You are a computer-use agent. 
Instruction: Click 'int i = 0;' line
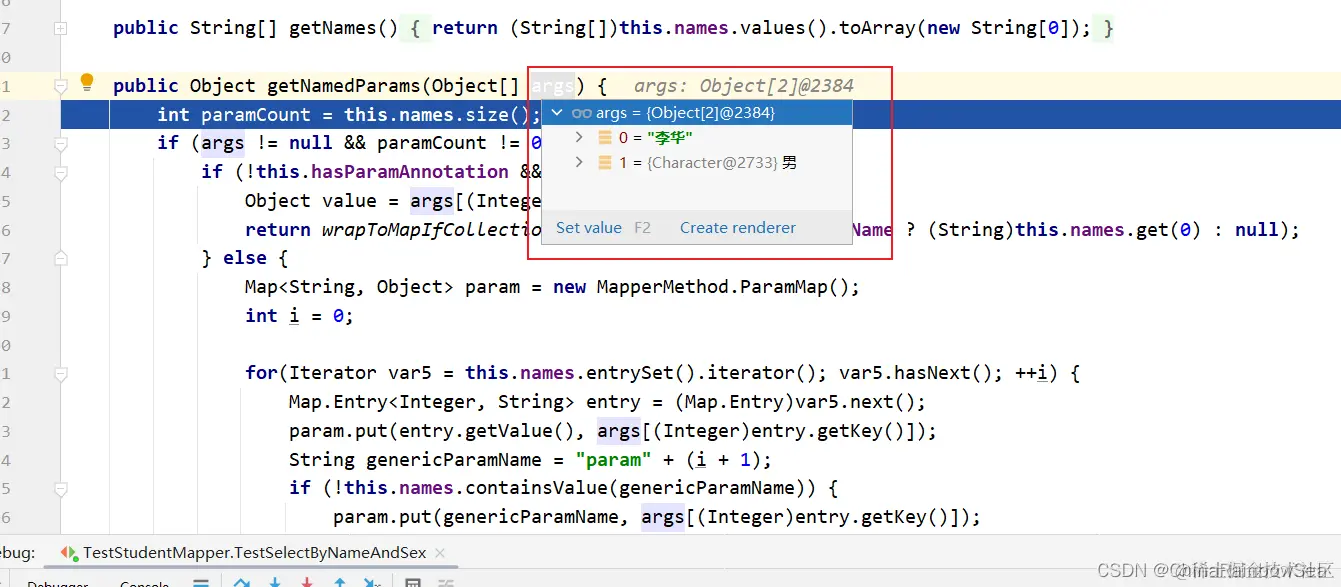(x=299, y=316)
